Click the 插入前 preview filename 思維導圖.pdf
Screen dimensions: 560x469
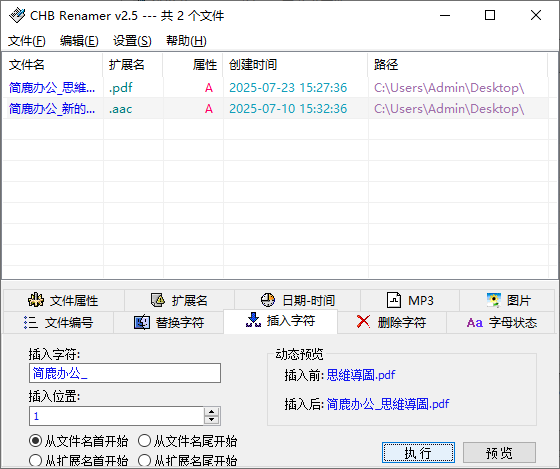click(361, 375)
